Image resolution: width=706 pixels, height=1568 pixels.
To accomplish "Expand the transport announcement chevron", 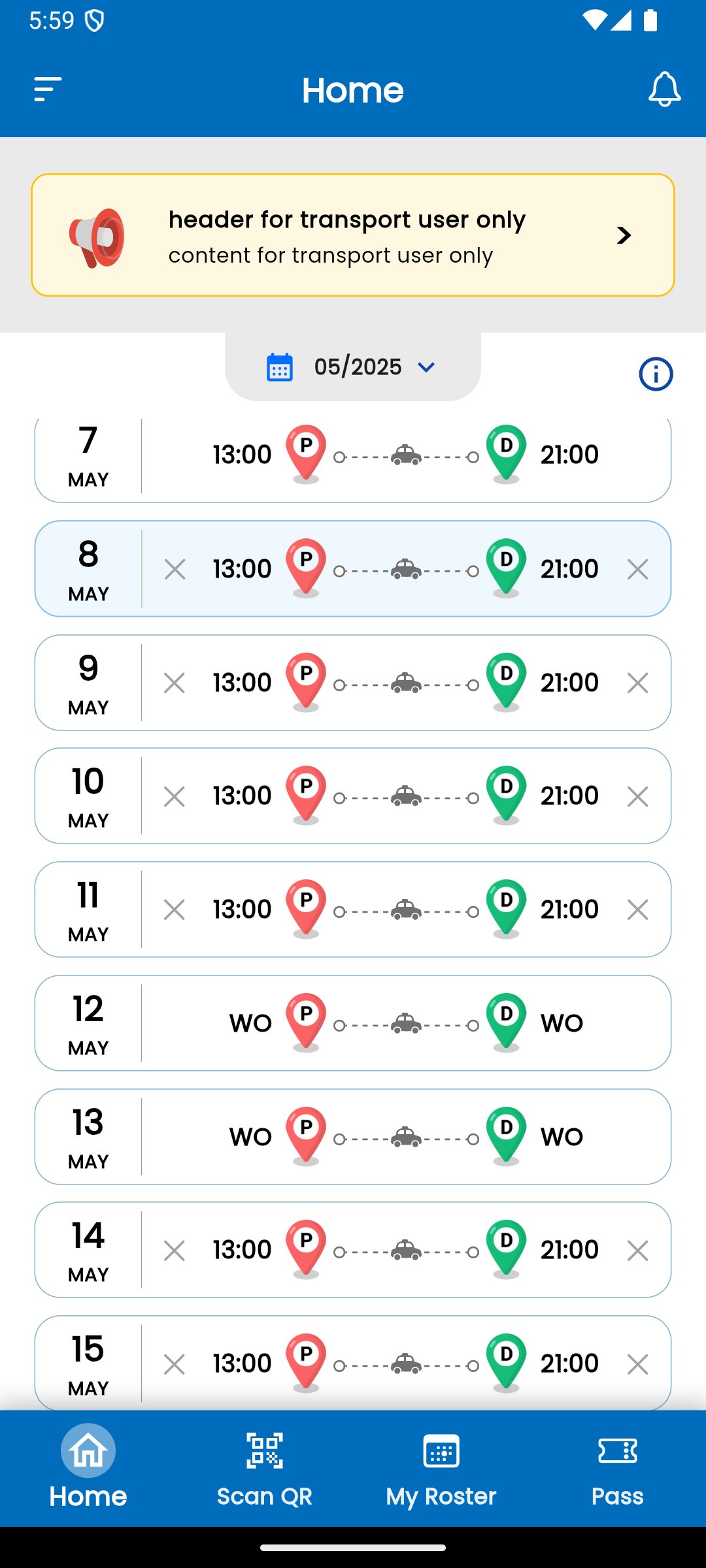I will pyautogui.click(x=624, y=235).
